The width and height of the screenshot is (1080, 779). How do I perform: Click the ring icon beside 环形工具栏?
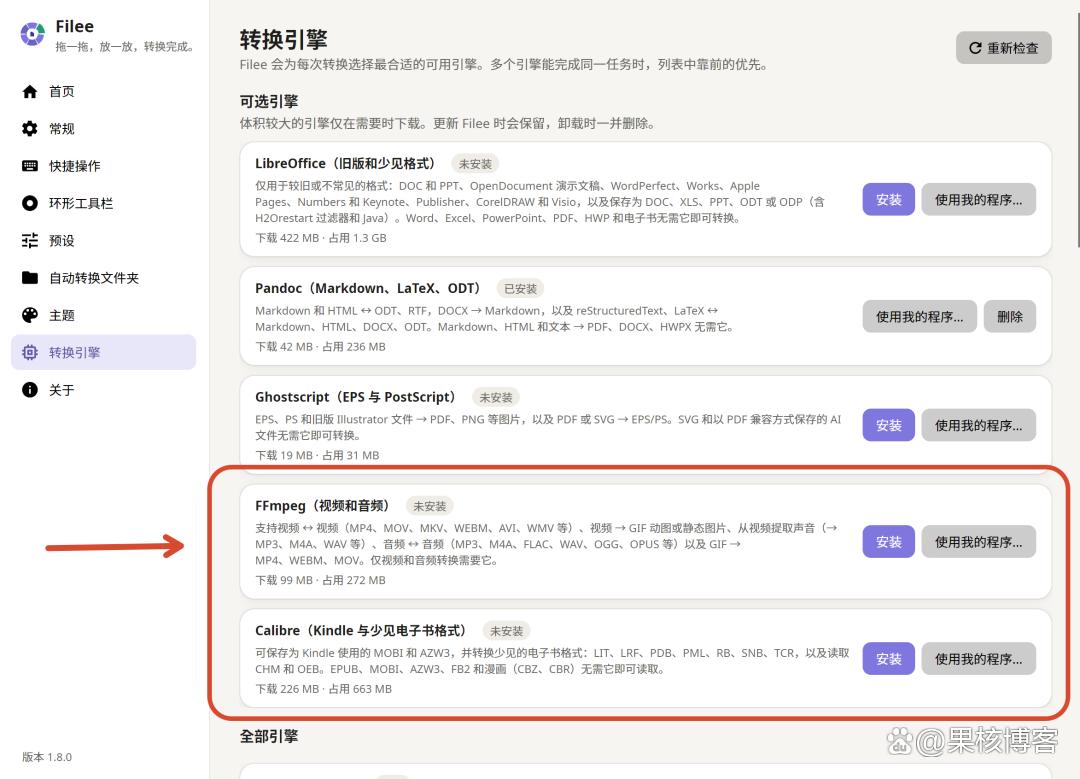30,203
